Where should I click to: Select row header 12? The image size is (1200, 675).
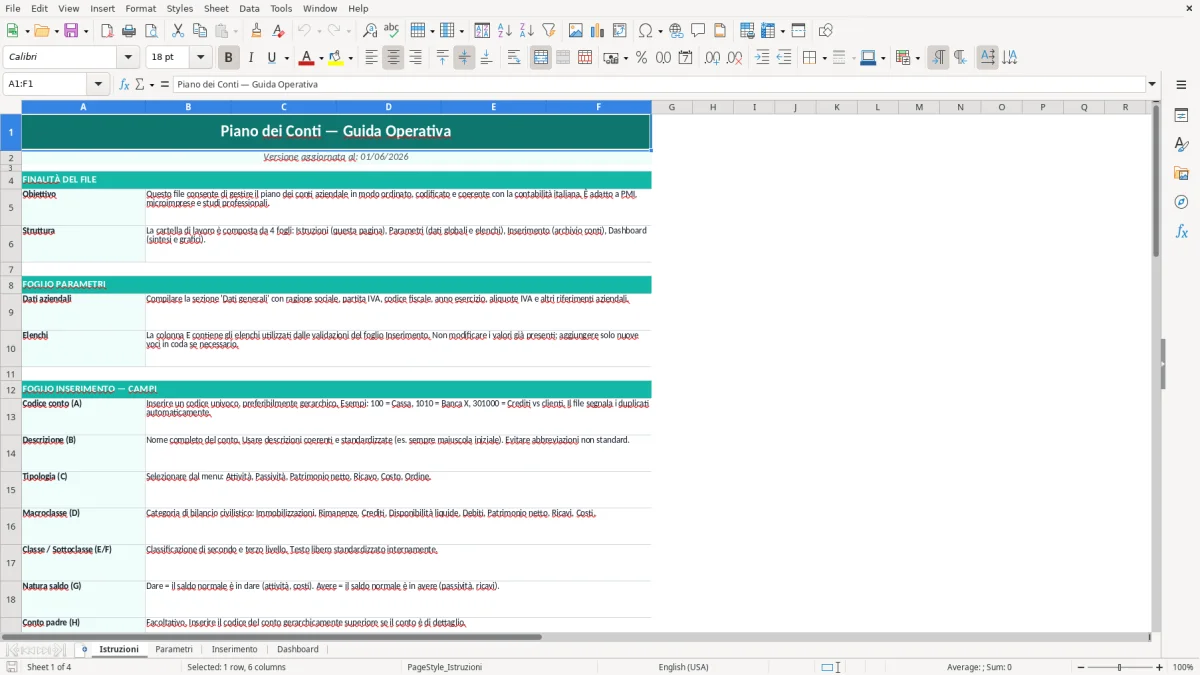tap(11, 390)
